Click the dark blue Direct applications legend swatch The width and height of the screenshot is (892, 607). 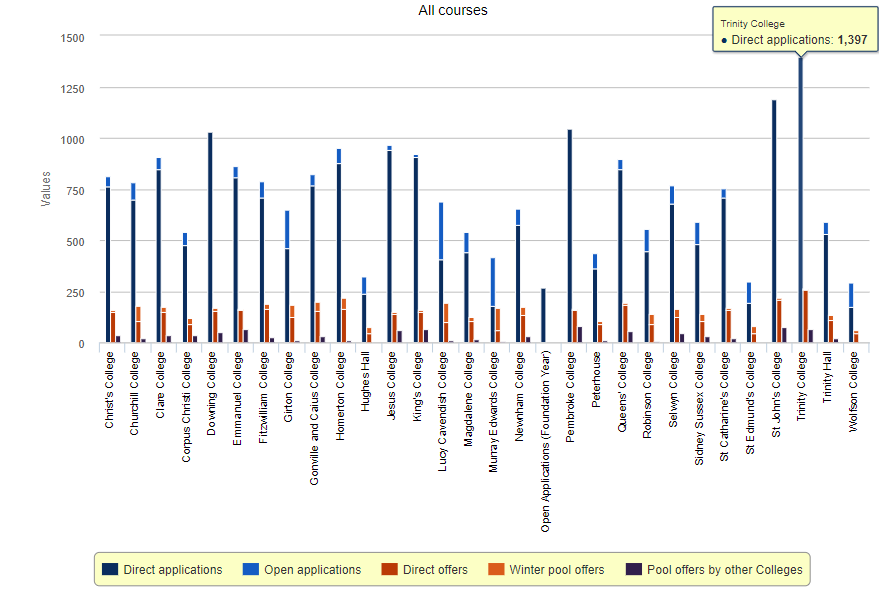point(110,569)
